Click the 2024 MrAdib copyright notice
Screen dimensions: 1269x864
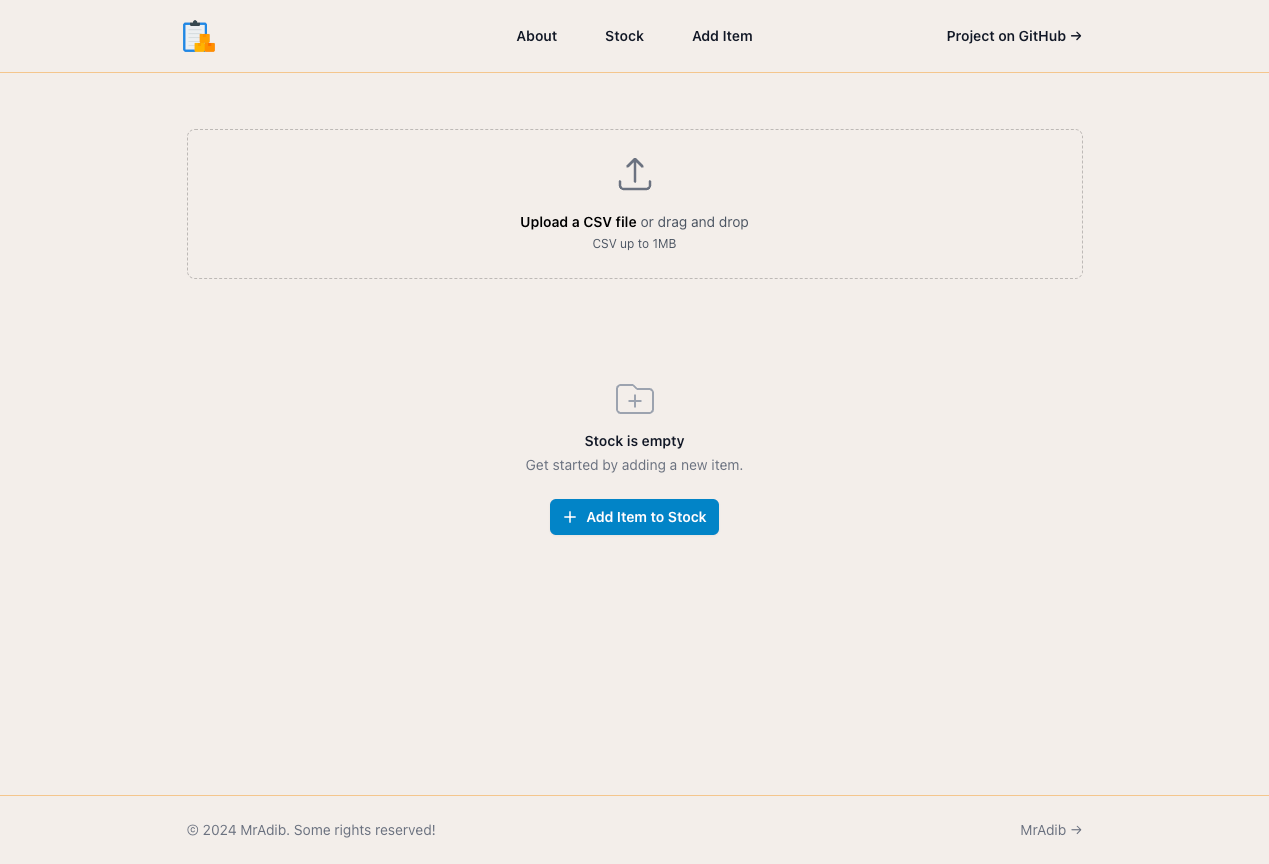pos(311,830)
